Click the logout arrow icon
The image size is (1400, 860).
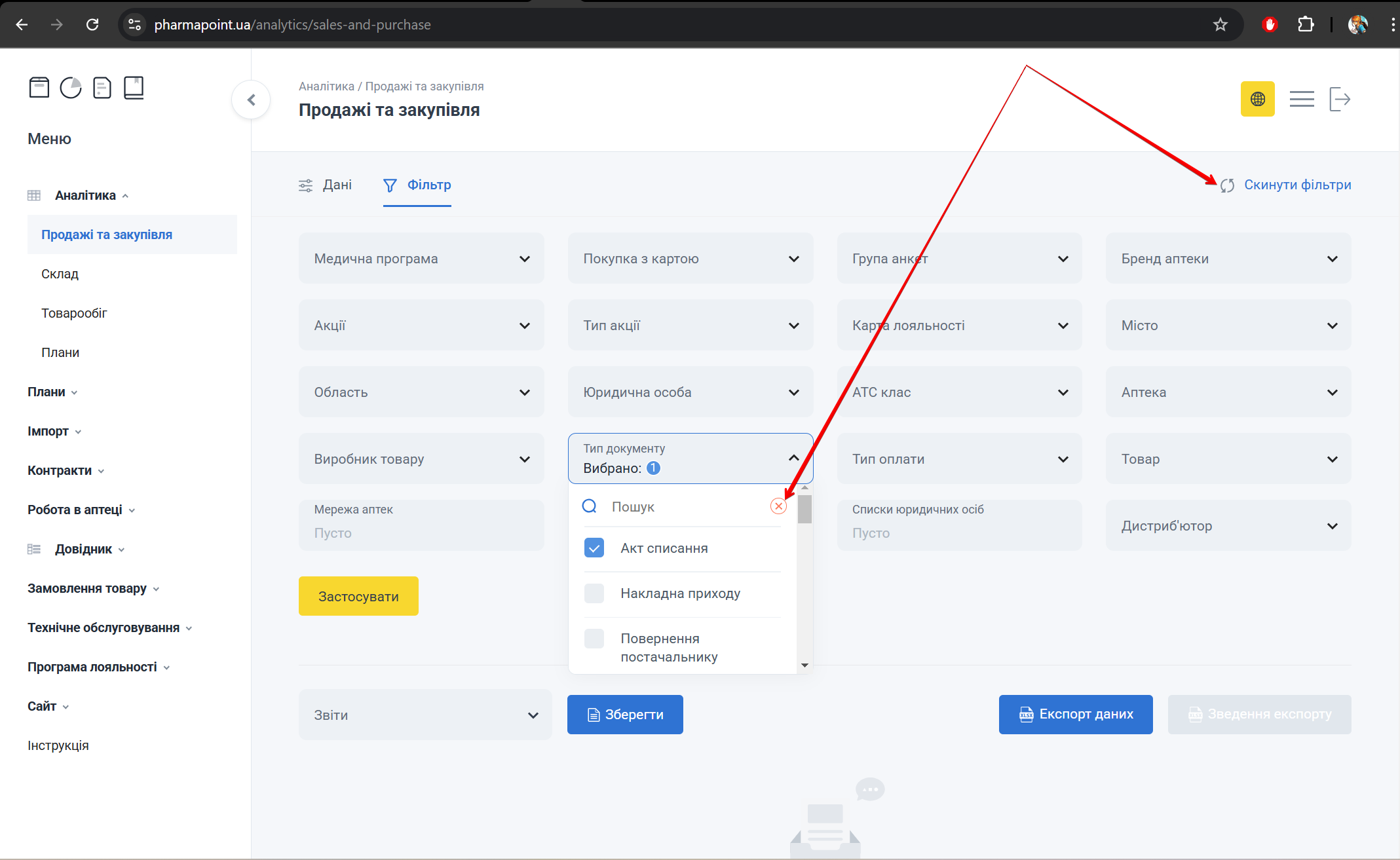coord(1340,99)
